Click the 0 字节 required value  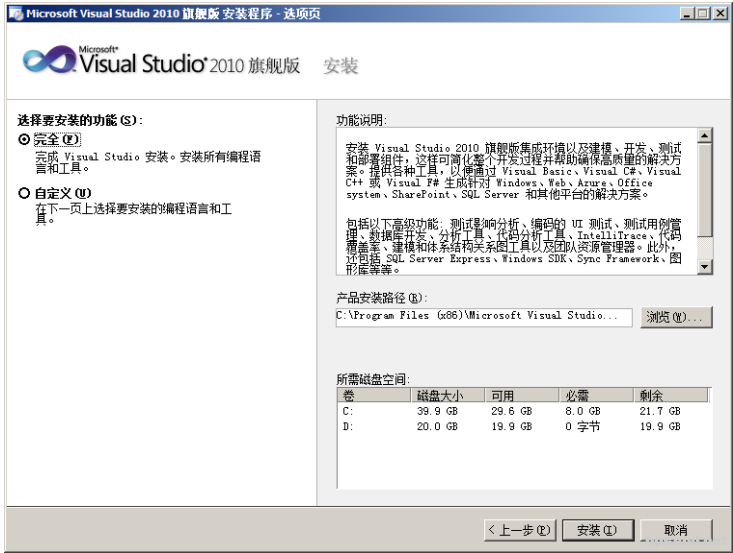(582, 426)
